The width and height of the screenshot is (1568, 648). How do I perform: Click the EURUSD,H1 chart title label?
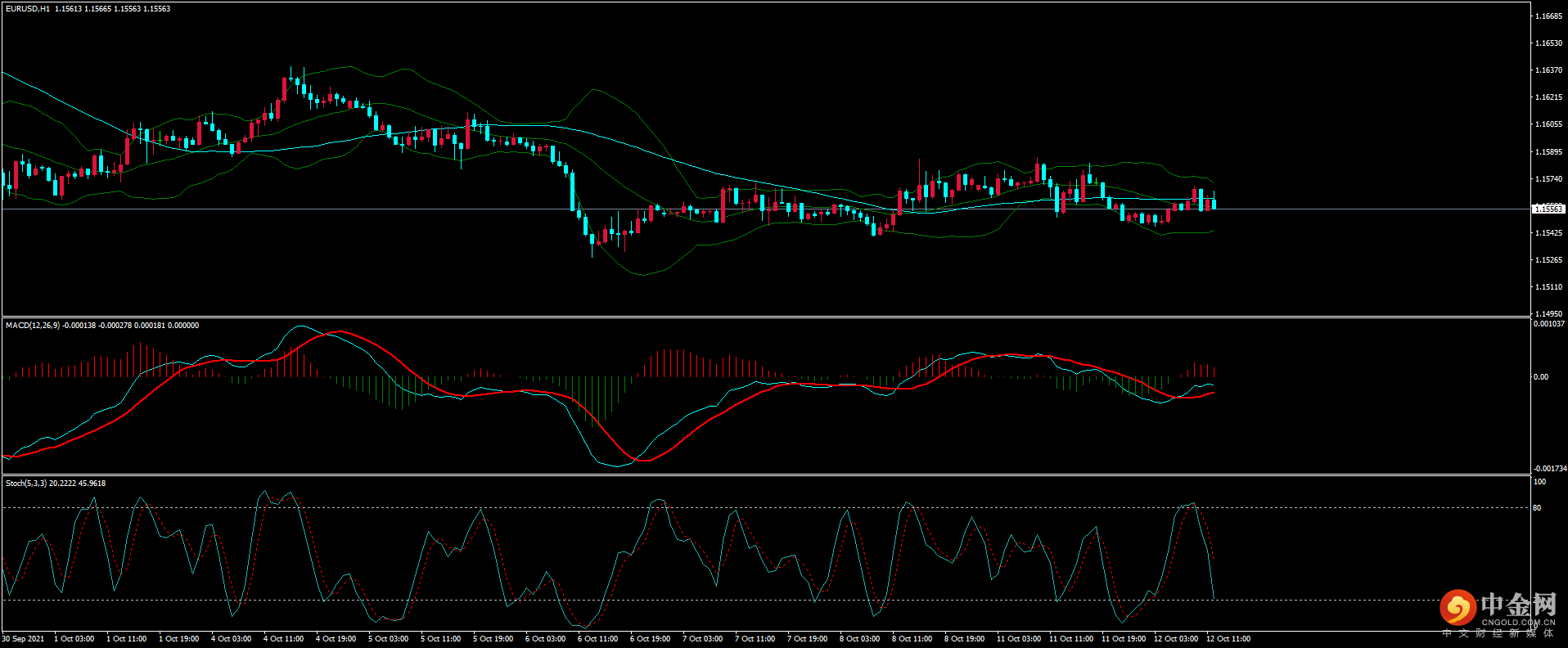[28, 9]
